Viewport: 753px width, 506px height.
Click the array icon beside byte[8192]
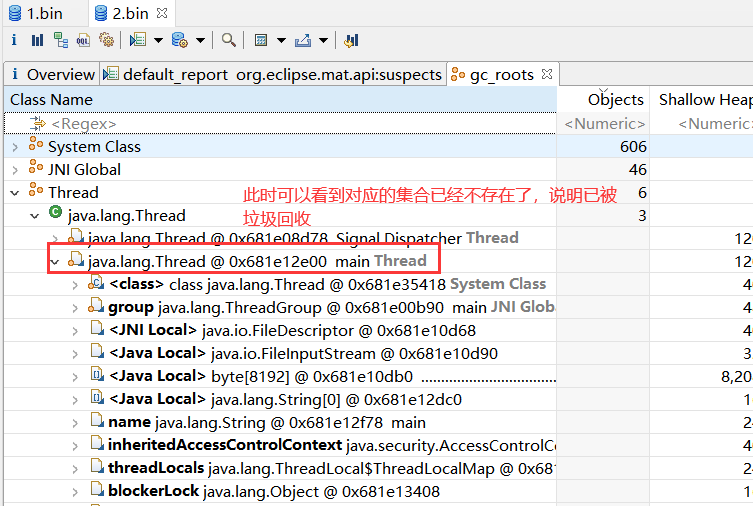tap(97, 373)
